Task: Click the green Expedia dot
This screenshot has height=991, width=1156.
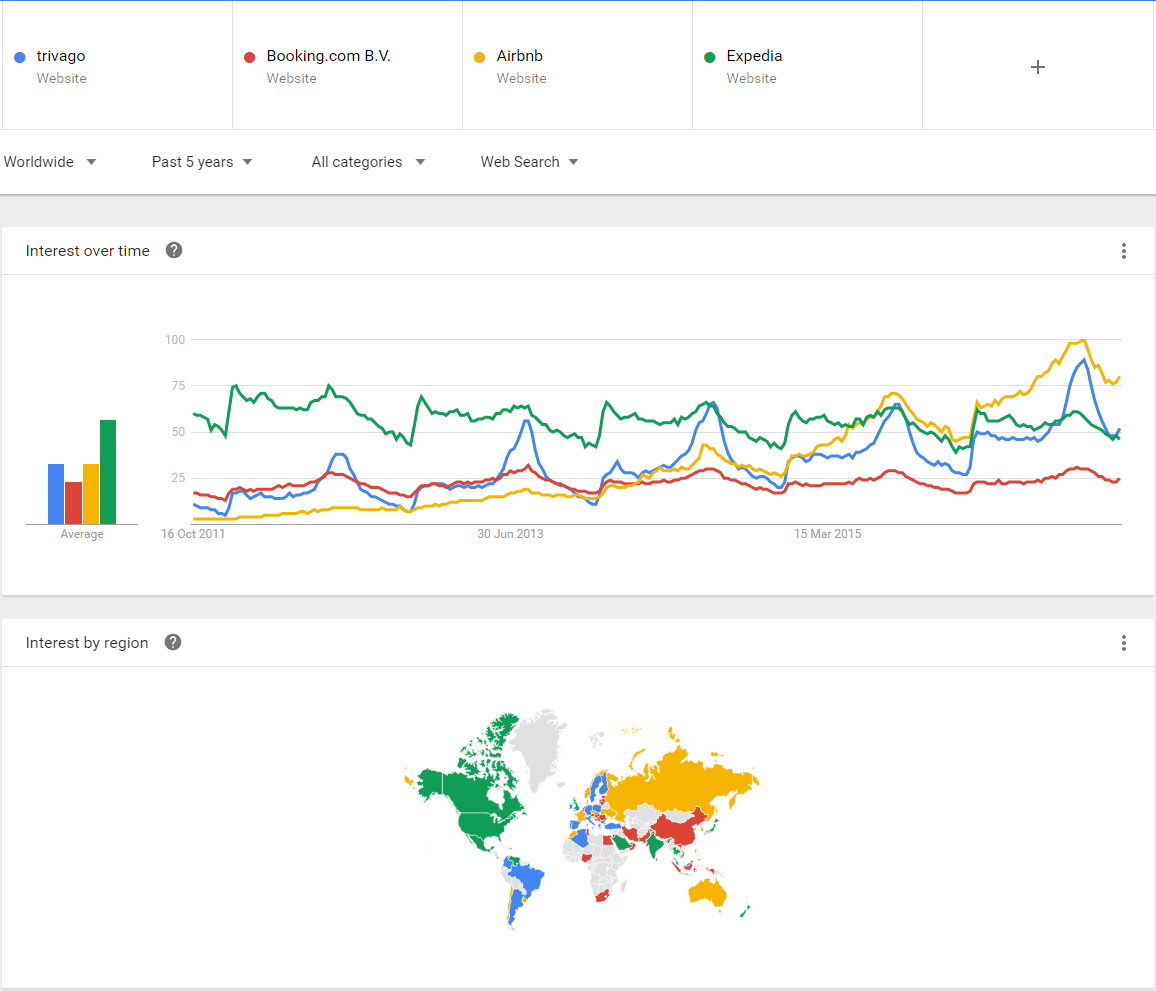Action: click(710, 57)
